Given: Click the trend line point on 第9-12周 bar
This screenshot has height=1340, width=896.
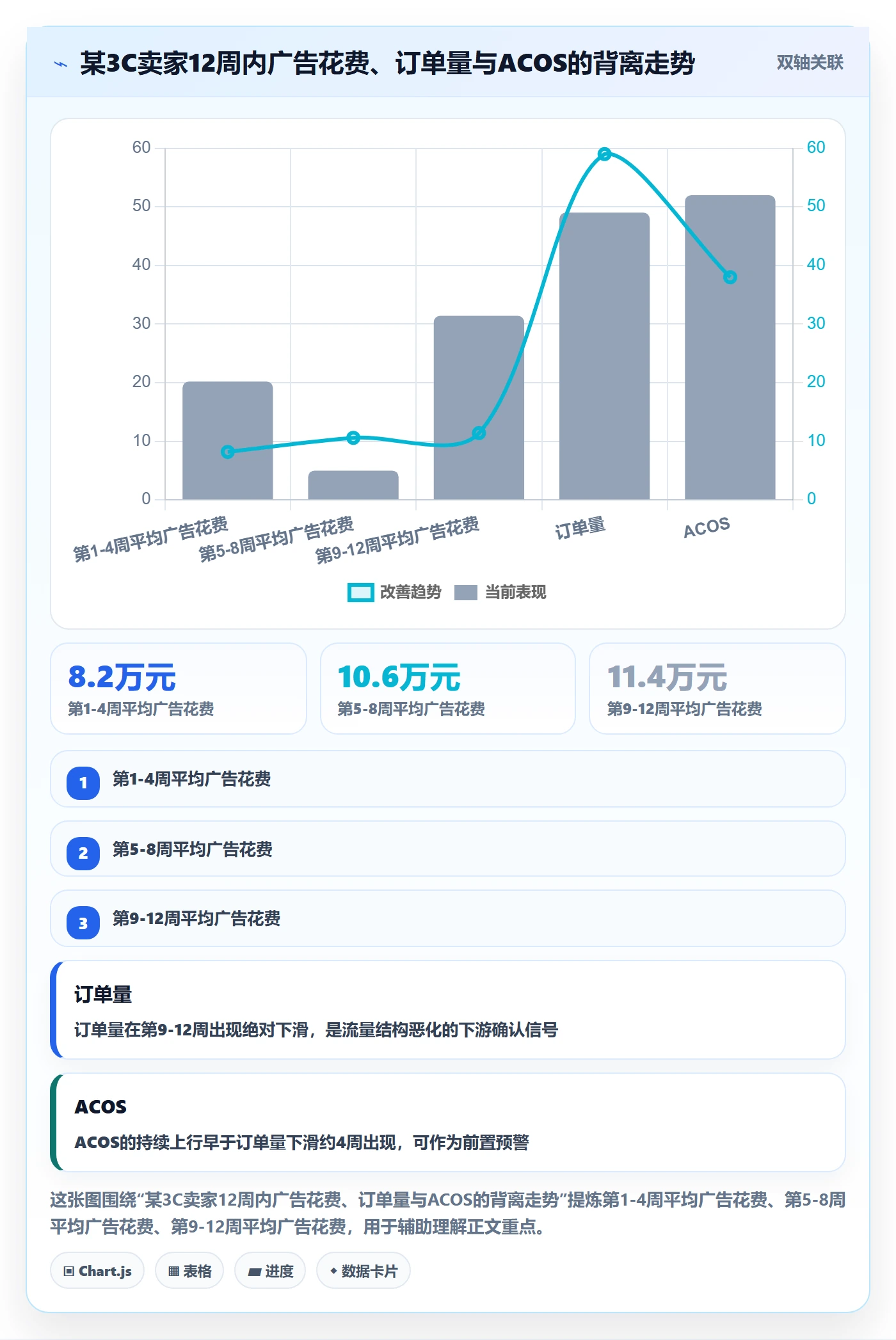Looking at the screenshot, I should tap(479, 433).
